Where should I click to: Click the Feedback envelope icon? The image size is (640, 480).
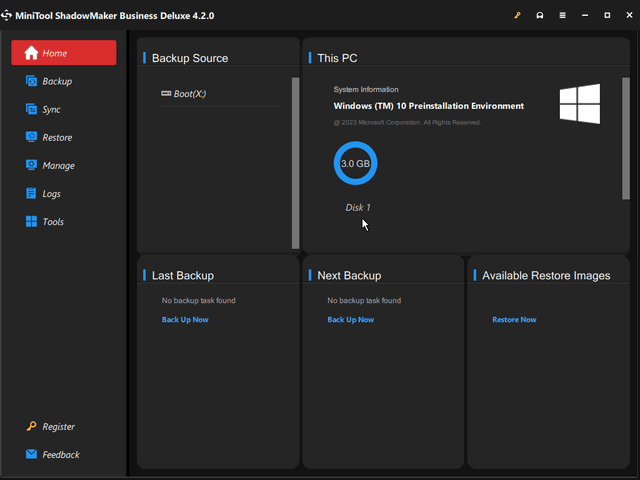(31, 454)
